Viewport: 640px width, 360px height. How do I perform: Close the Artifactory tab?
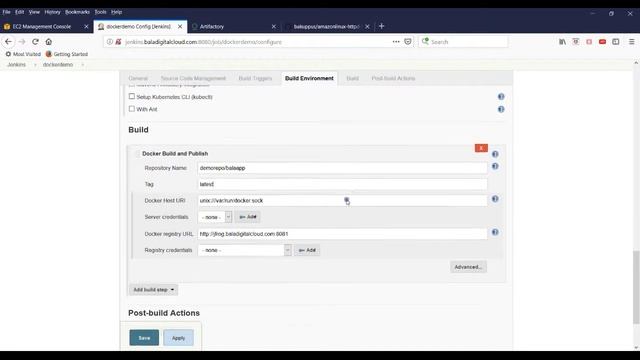tap(273, 27)
